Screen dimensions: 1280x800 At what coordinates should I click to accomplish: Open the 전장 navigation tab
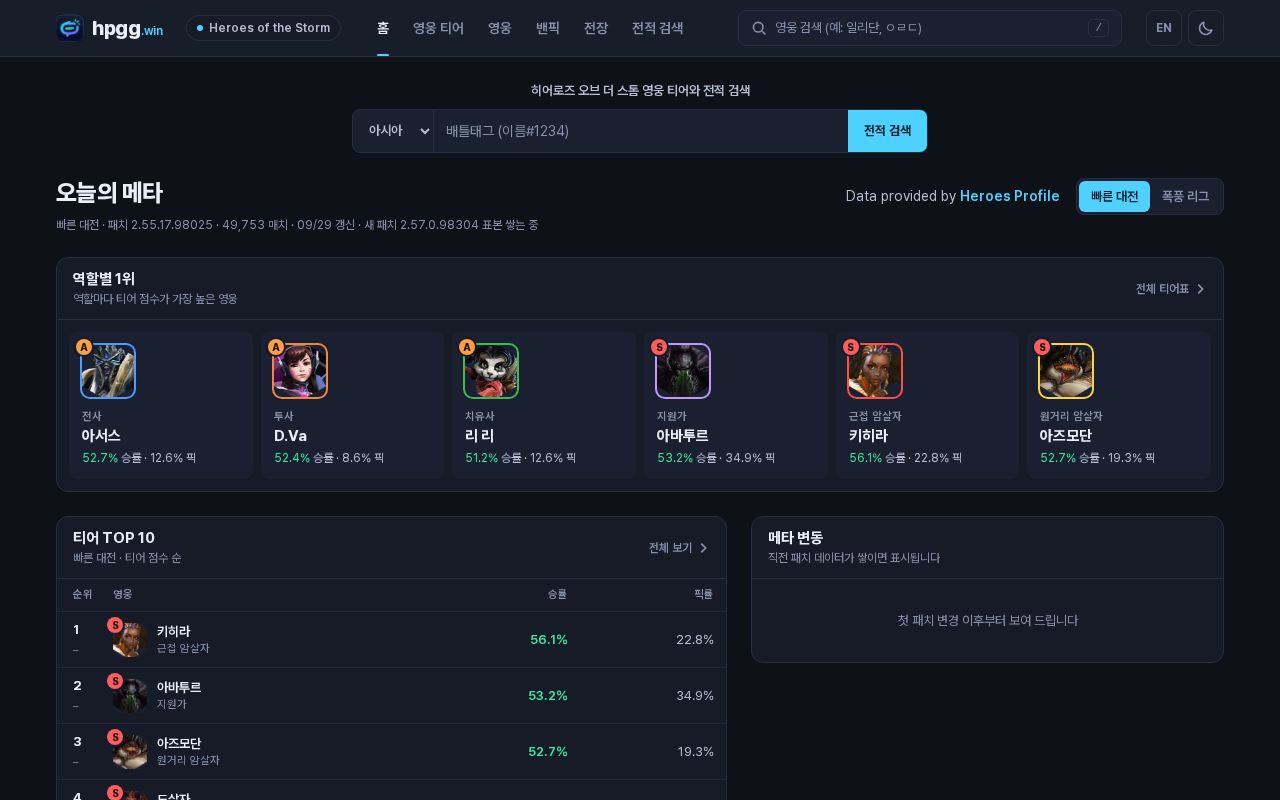pyautogui.click(x=596, y=28)
